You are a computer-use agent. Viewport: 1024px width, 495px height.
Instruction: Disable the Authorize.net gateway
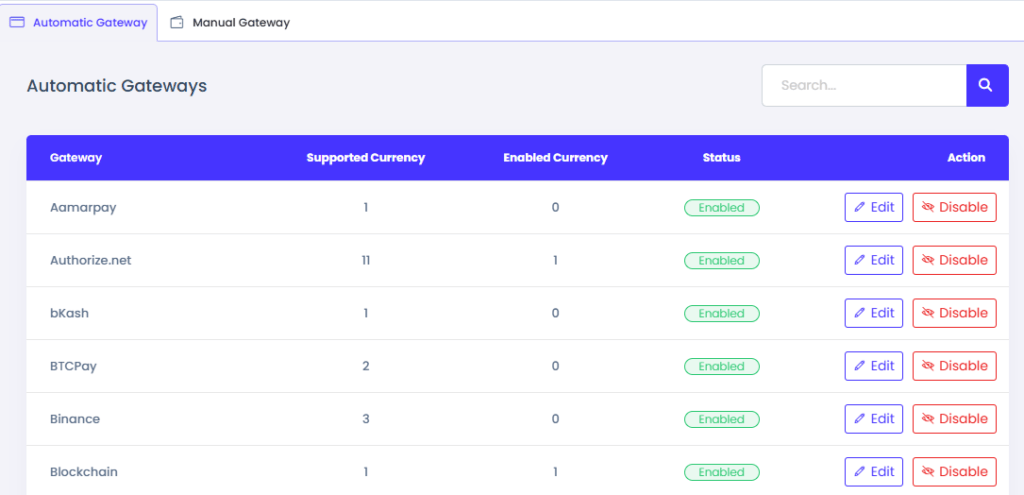(954, 260)
